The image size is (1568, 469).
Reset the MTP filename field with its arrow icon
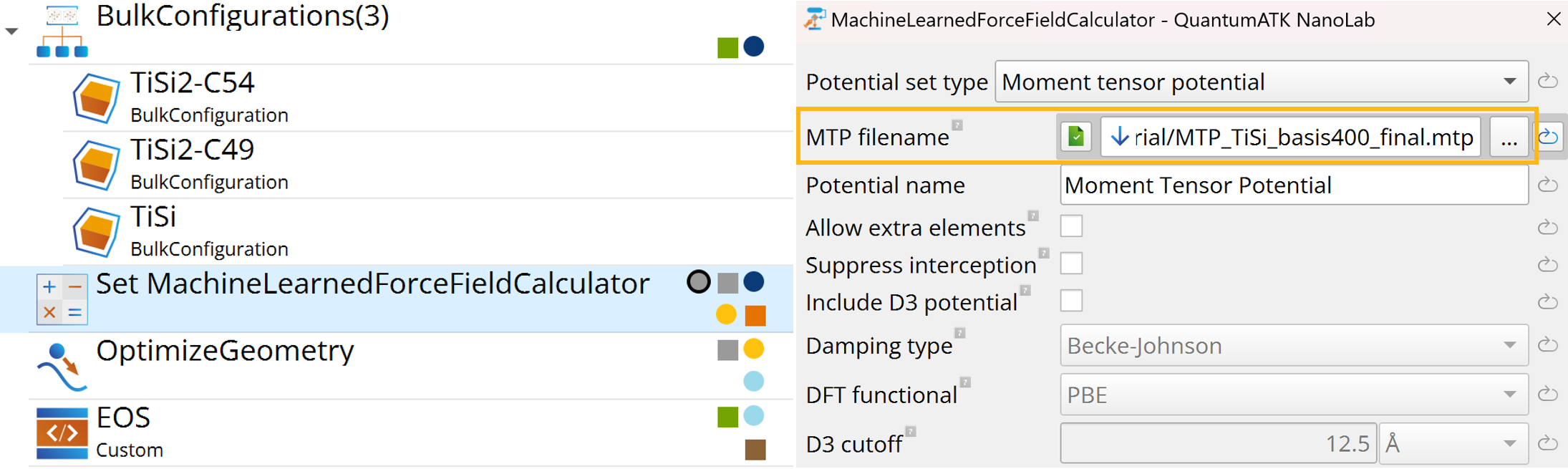coord(1549,136)
